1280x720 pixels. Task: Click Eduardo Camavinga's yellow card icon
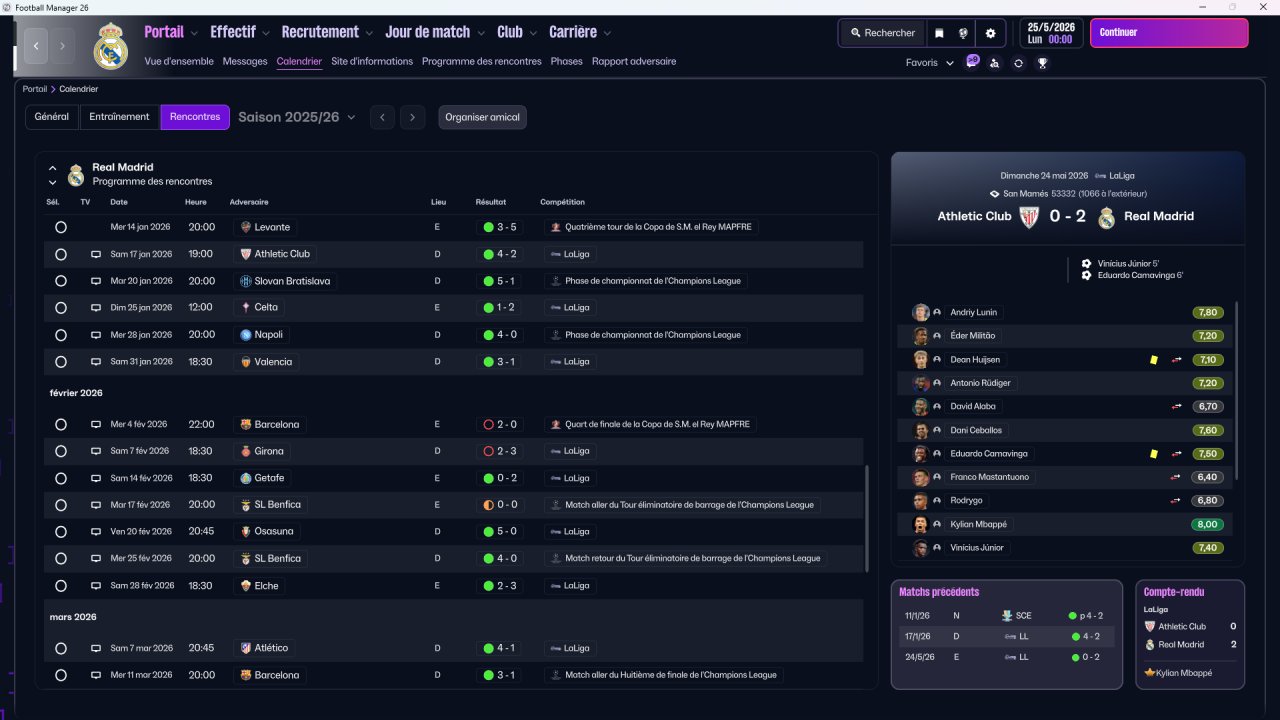[1154, 453]
